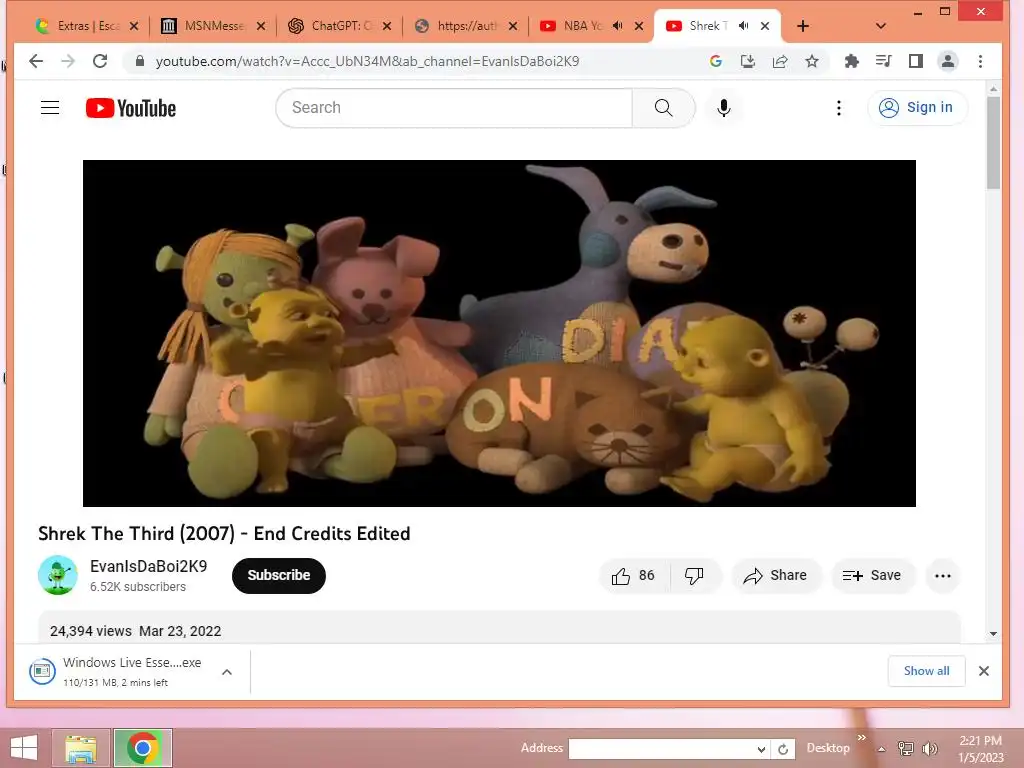The image size is (1024, 768).
Task: Click the Google icon in address bar
Action: (x=716, y=61)
